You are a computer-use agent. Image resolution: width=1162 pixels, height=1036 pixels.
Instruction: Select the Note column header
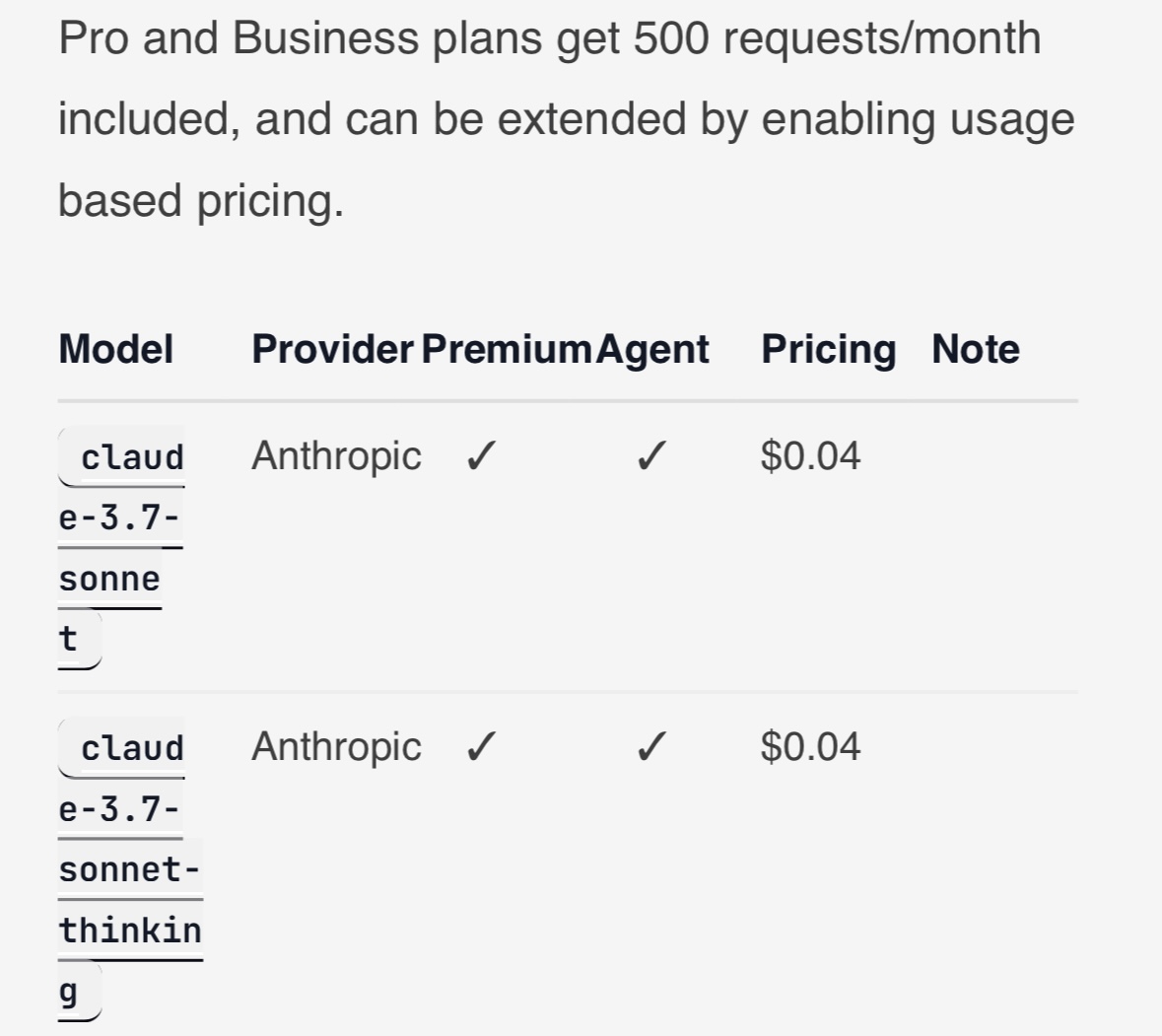click(x=976, y=349)
